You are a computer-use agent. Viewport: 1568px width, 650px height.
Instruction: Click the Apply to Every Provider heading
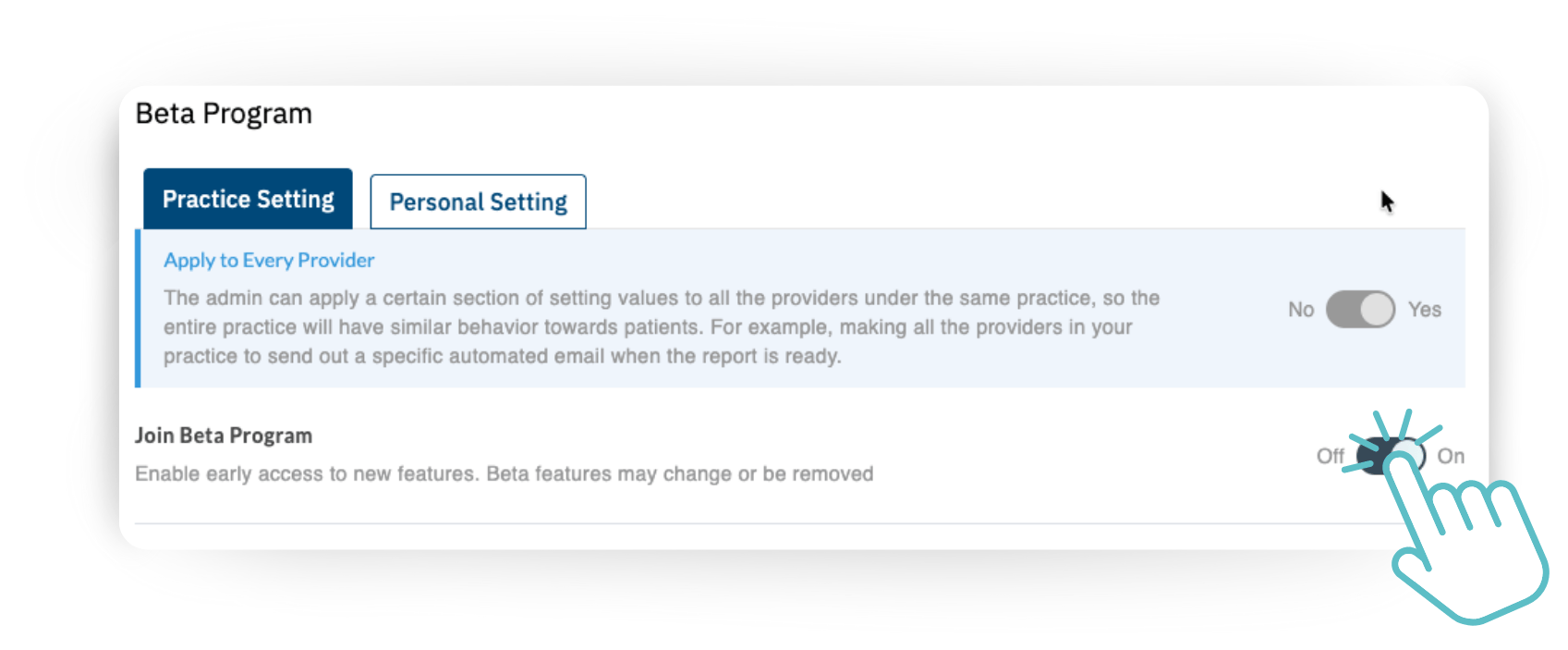[269, 261]
